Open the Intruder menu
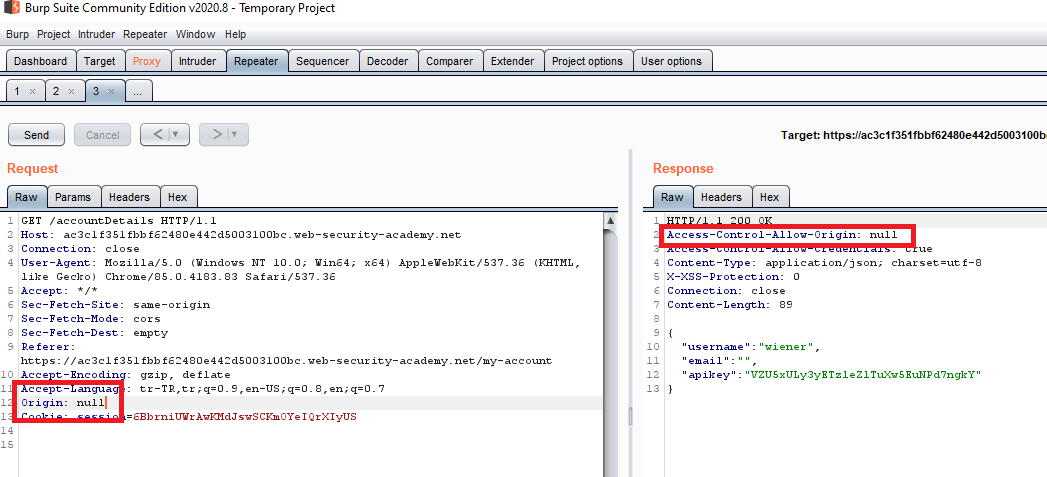Viewport: 1047px width, 477px height. click(96, 34)
